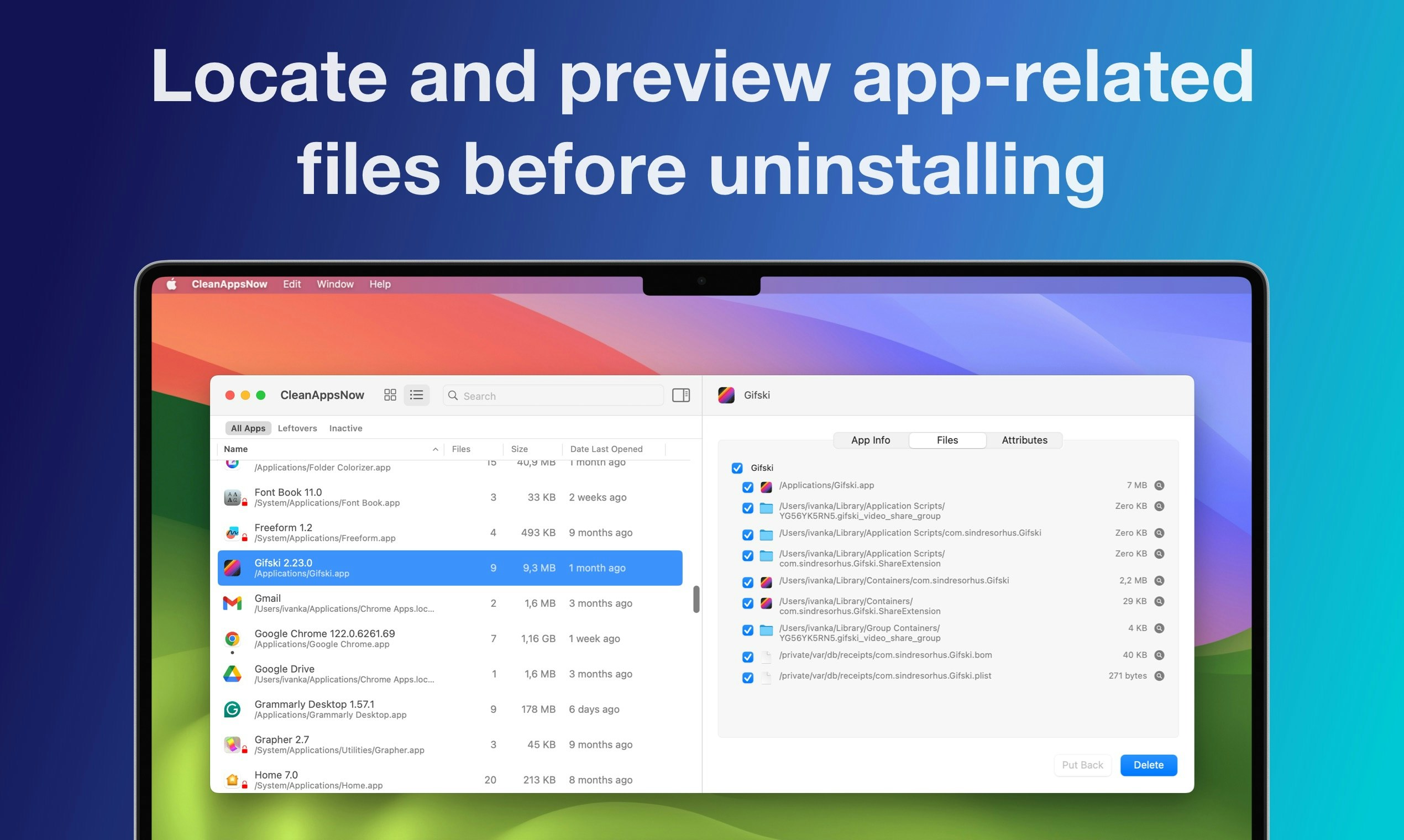Click Gifski icon in detail header

tap(726, 395)
